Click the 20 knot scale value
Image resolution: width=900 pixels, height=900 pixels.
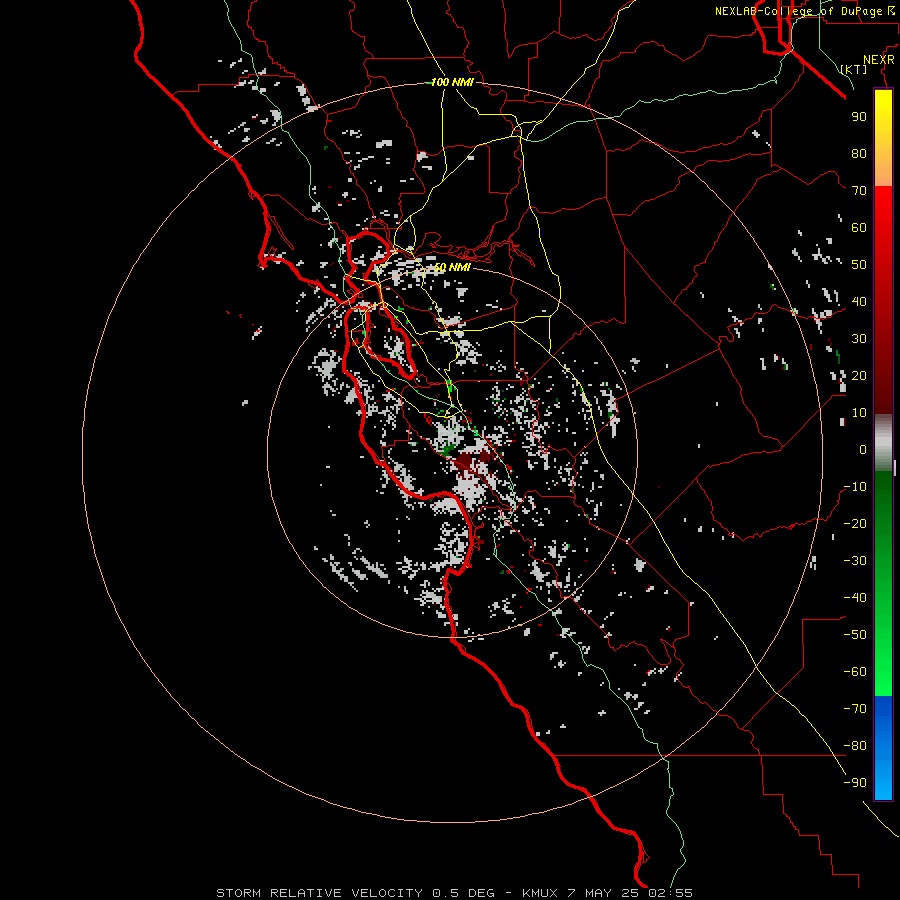click(859, 375)
